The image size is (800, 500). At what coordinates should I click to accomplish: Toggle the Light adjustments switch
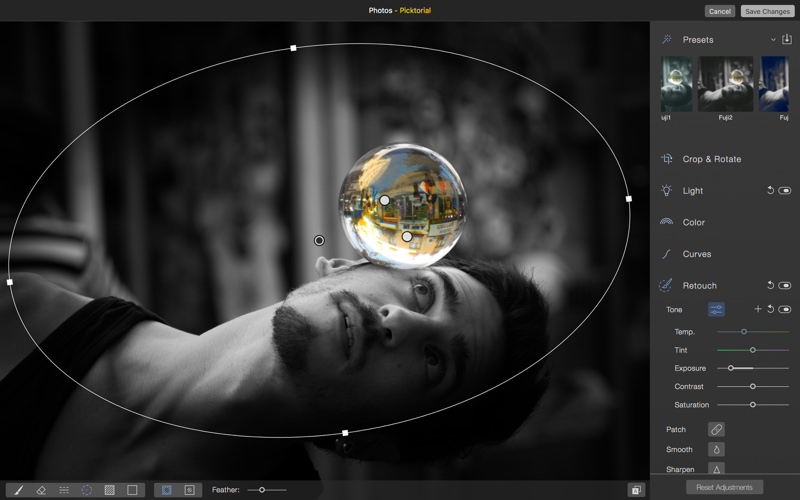[x=785, y=191]
